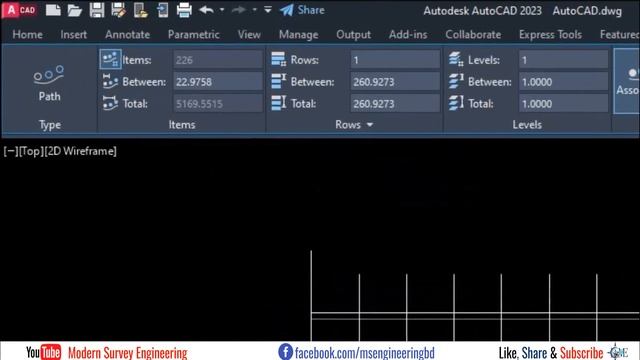Switch to the Output tab
Viewport: 640px width, 360px height.
click(x=353, y=35)
